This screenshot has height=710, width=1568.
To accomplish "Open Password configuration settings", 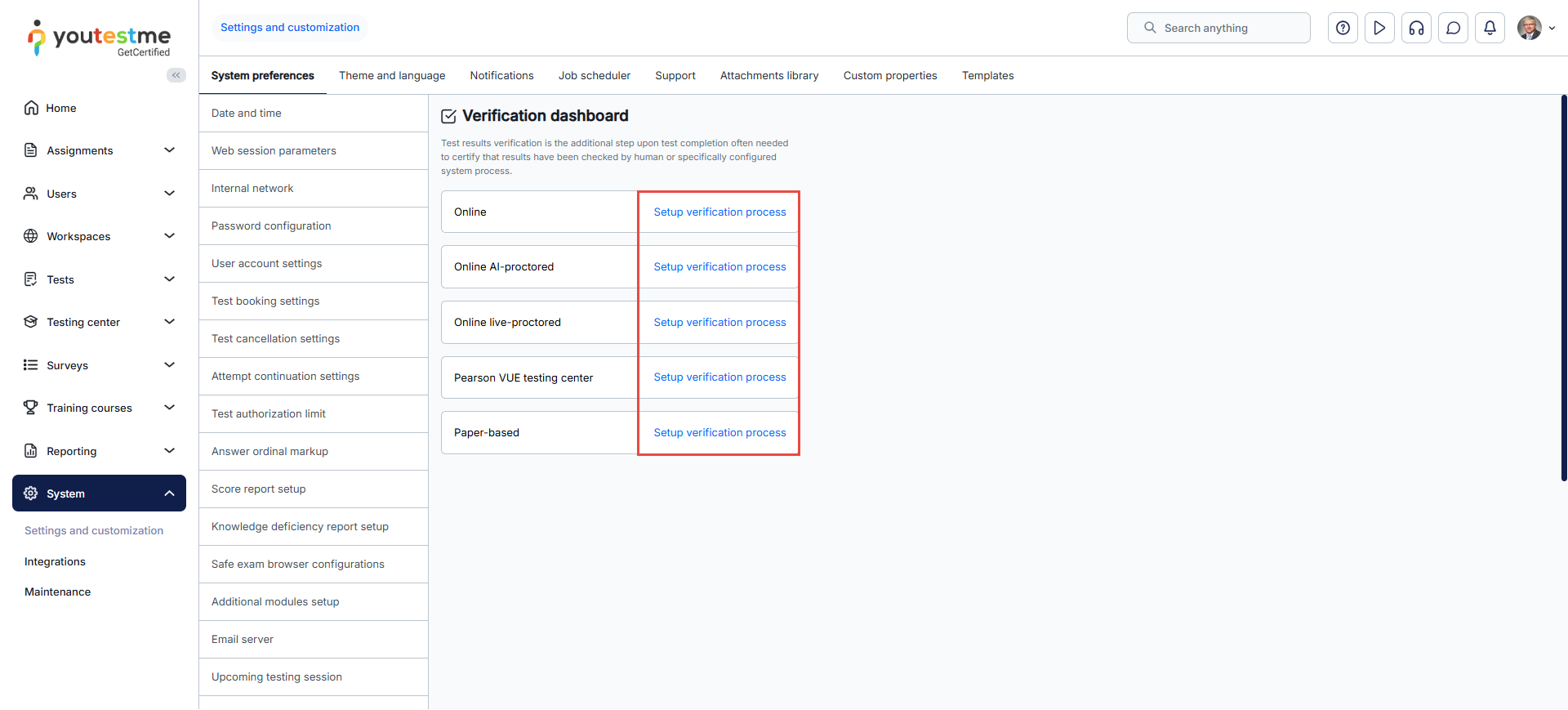I will 271,226.
